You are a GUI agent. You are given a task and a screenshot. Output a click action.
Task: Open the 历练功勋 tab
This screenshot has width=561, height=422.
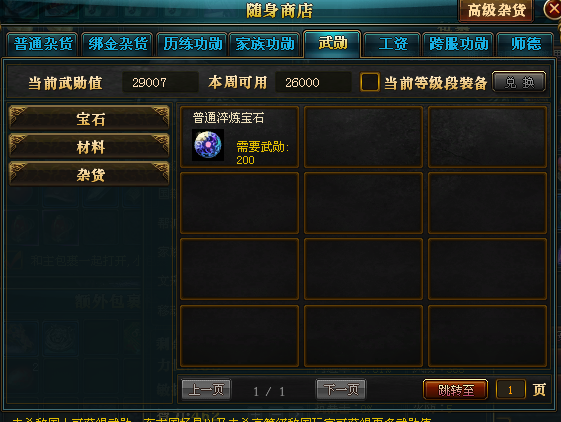(192, 44)
